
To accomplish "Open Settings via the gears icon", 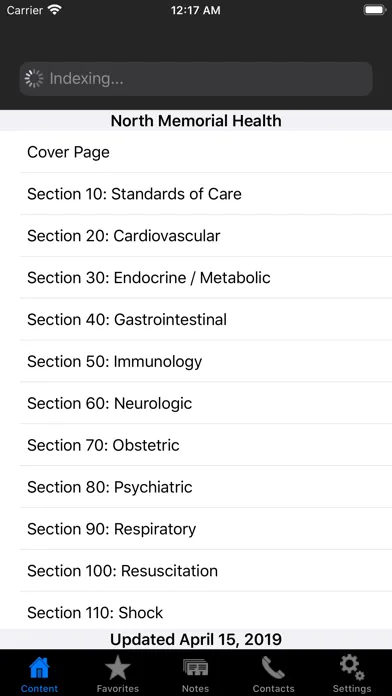I will pos(352,668).
